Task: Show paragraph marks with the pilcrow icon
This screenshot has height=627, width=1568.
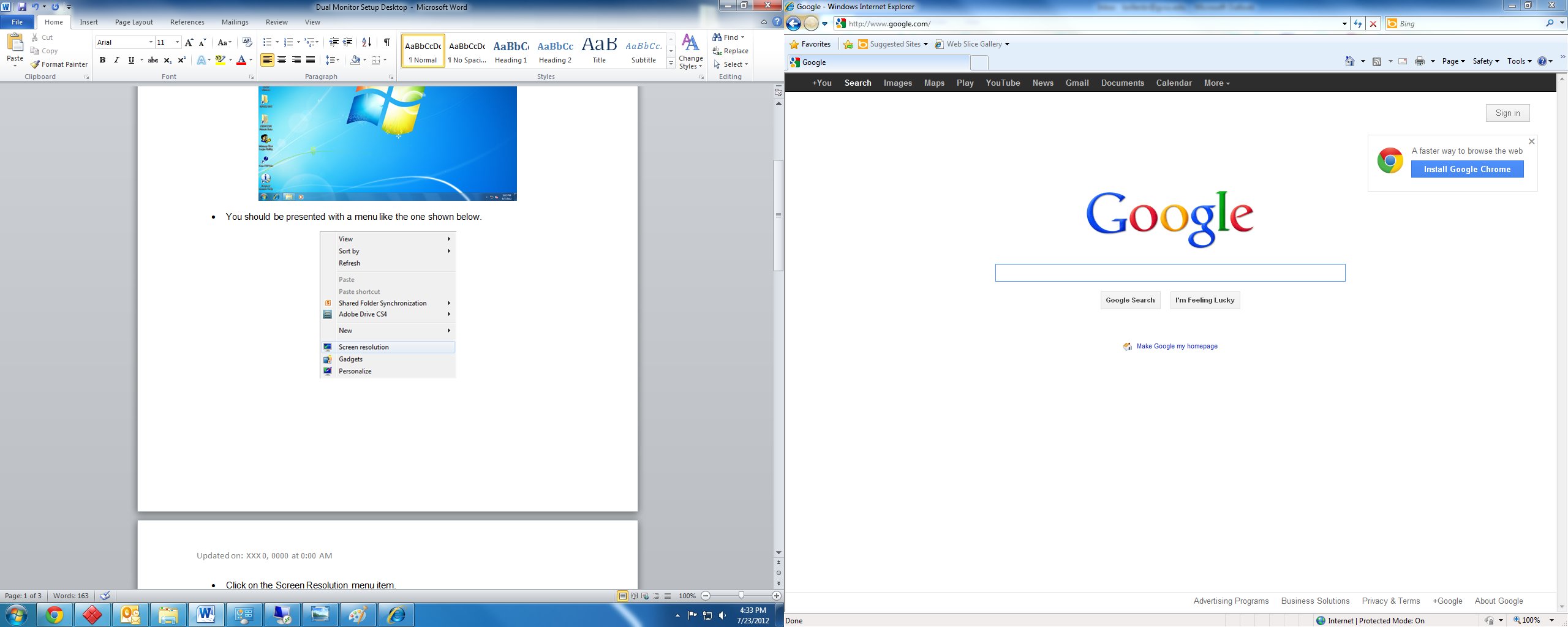Action: point(386,42)
